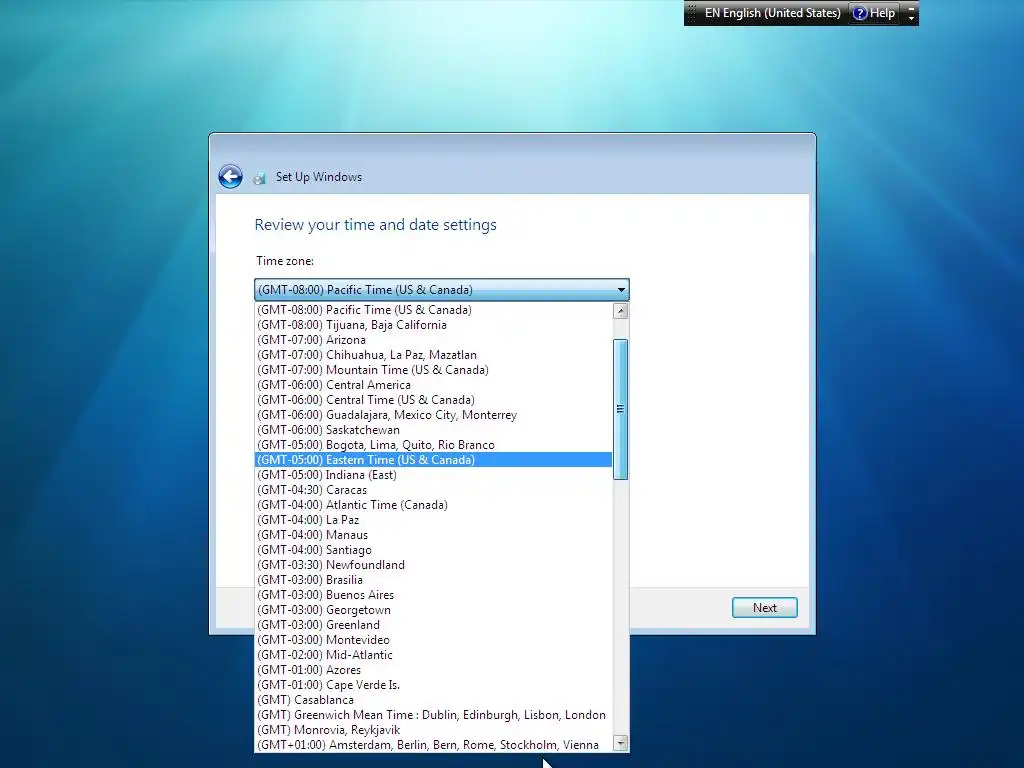Screen dimensions: 1024x768
Task: Collapse the Time zone combo box arrow
Action: (x=621, y=289)
